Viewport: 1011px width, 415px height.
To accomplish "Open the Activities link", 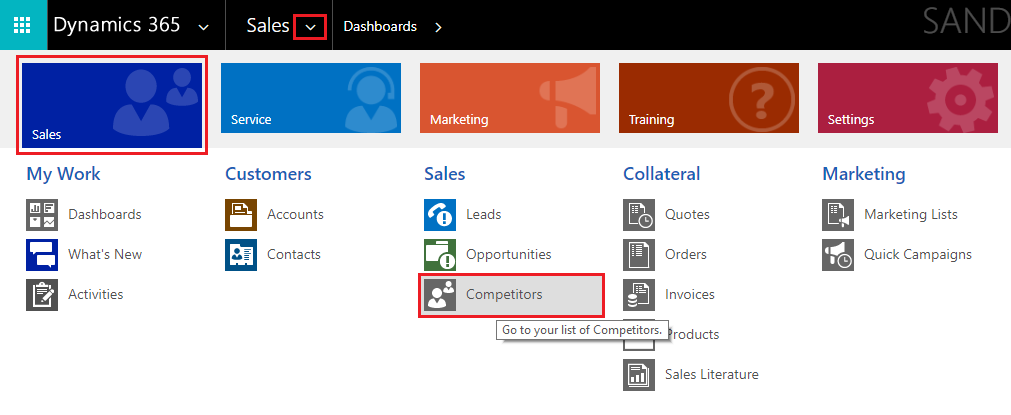I will pyautogui.click(x=95, y=294).
